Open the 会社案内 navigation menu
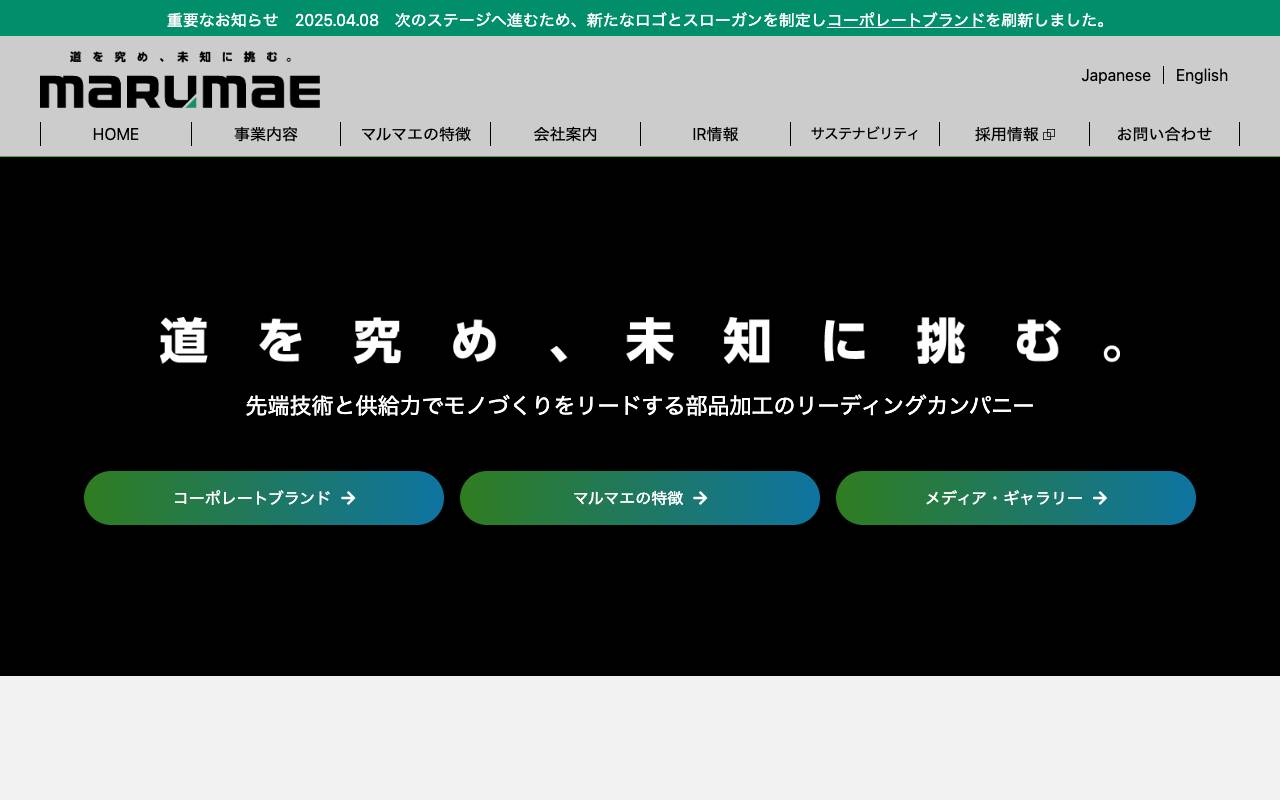Viewport: 1280px width, 800px height. coord(565,134)
